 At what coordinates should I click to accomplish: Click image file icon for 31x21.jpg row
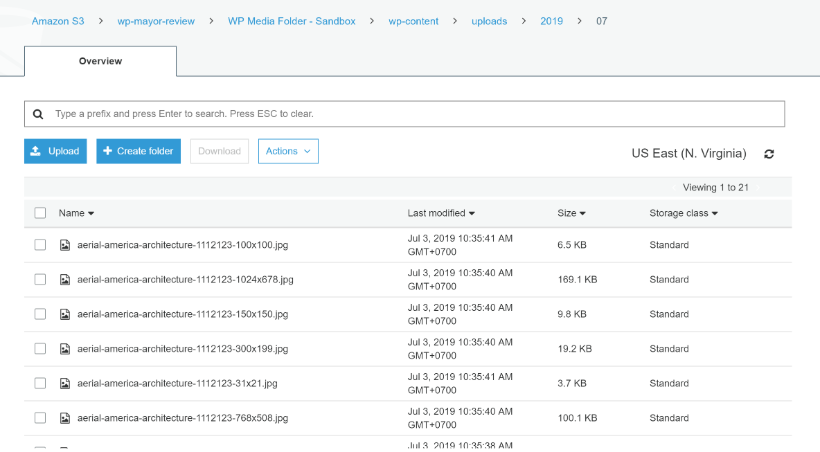[65, 383]
